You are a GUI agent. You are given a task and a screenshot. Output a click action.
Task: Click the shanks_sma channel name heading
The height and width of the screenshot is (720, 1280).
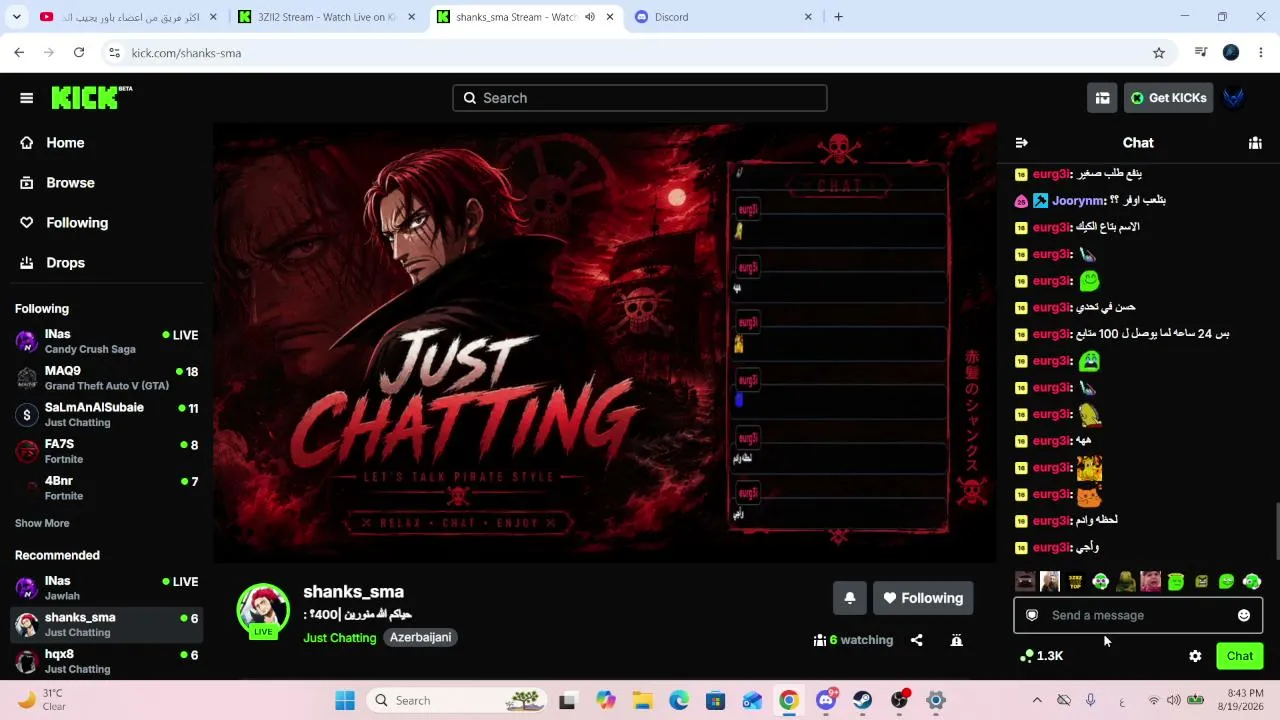tap(354, 592)
